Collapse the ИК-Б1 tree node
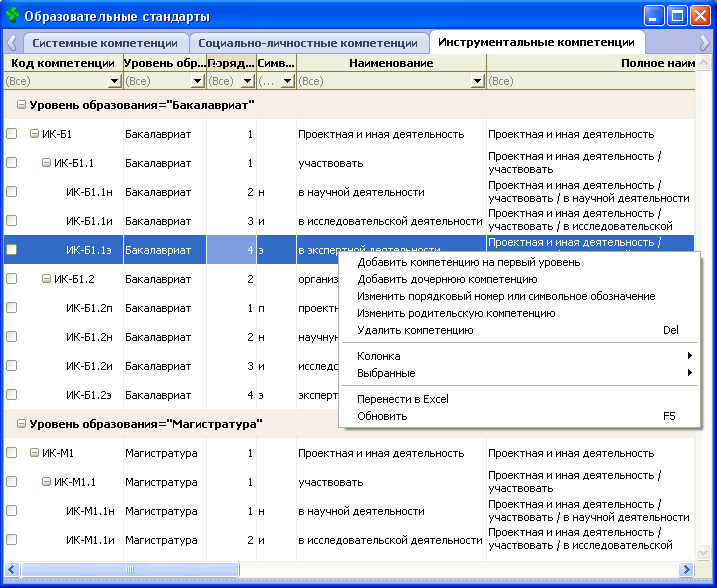The height and width of the screenshot is (588, 717). pyautogui.click(x=34, y=134)
